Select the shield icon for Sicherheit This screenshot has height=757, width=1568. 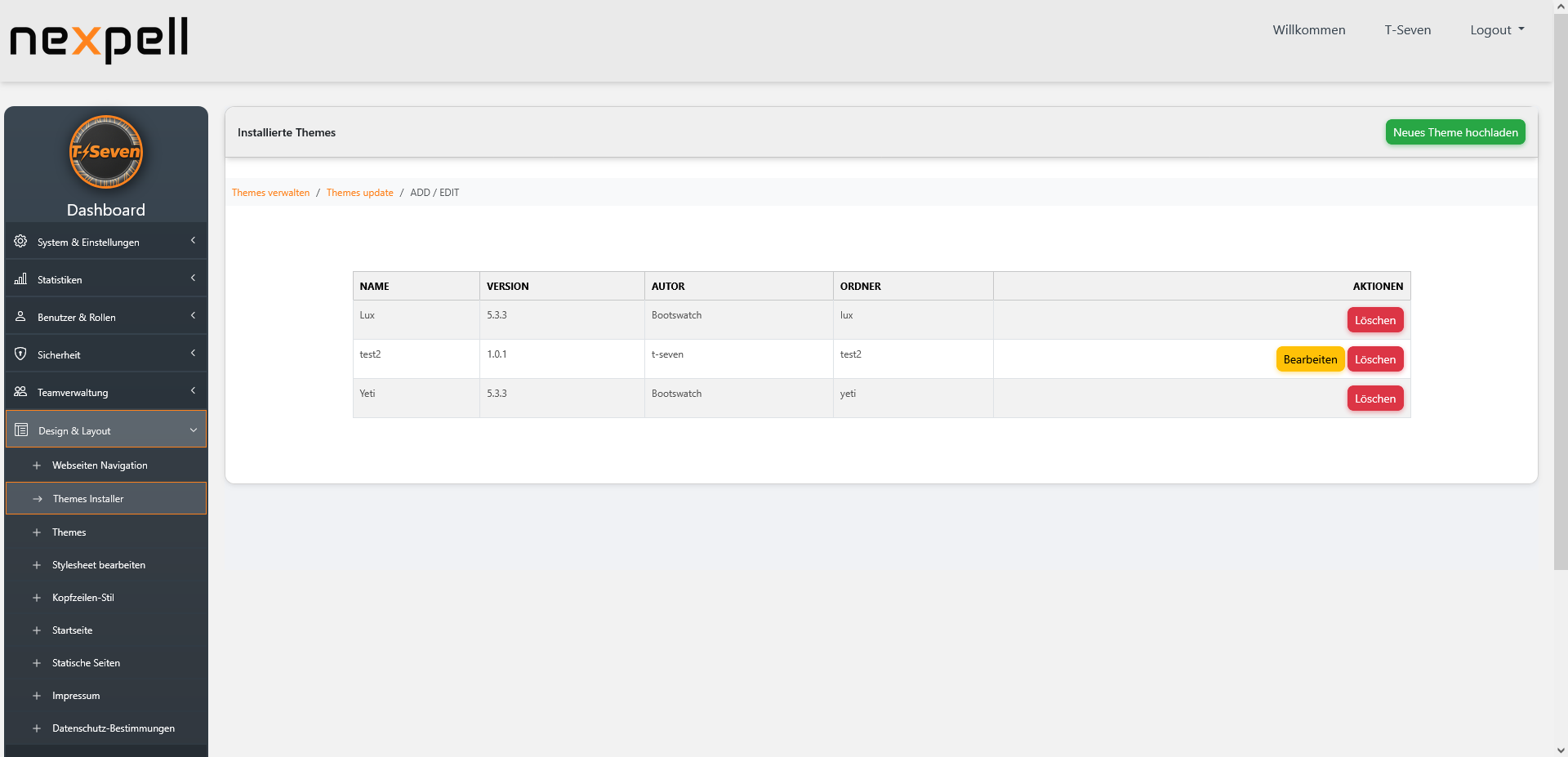click(20, 354)
